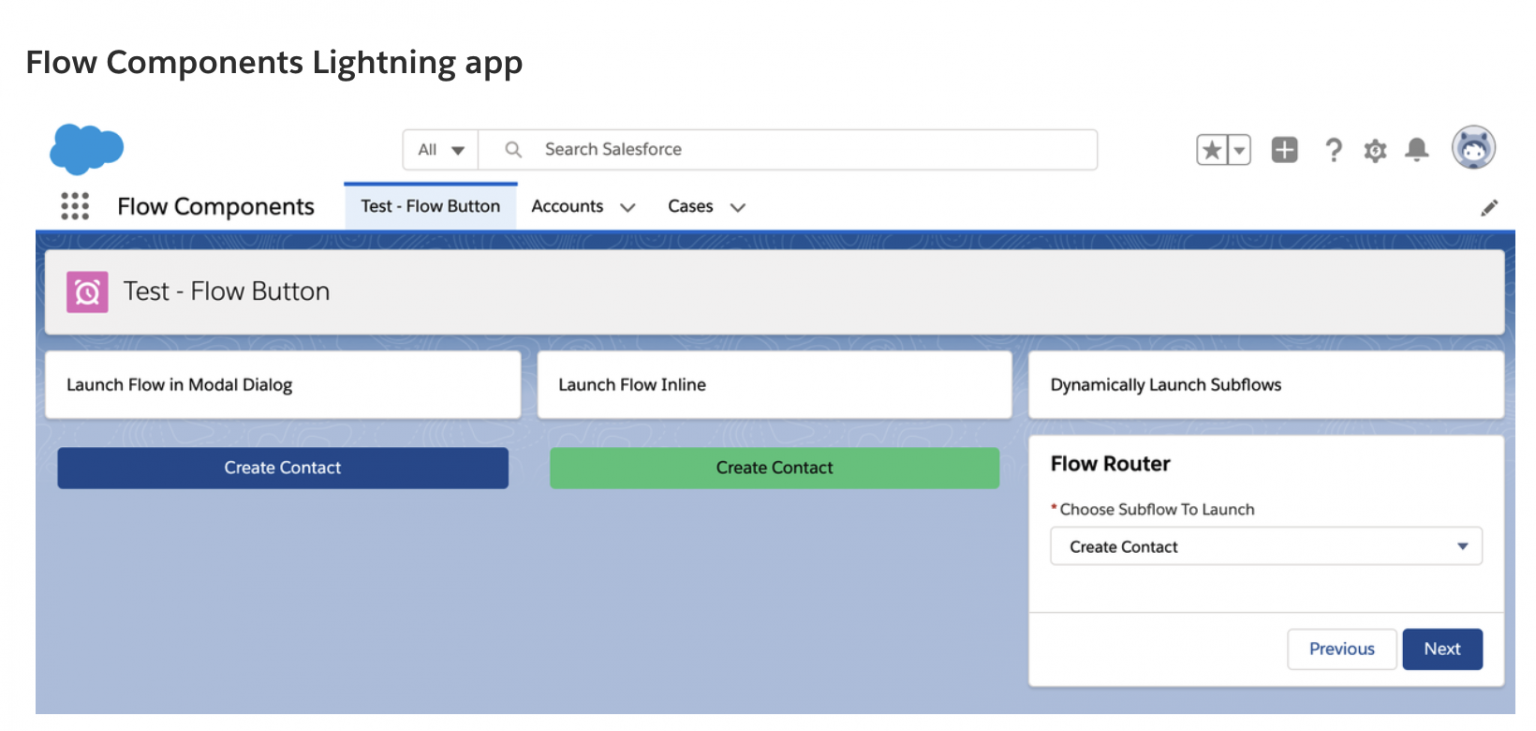Click the Favorites star icon
1536x731 pixels.
[x=1211, y=149]
